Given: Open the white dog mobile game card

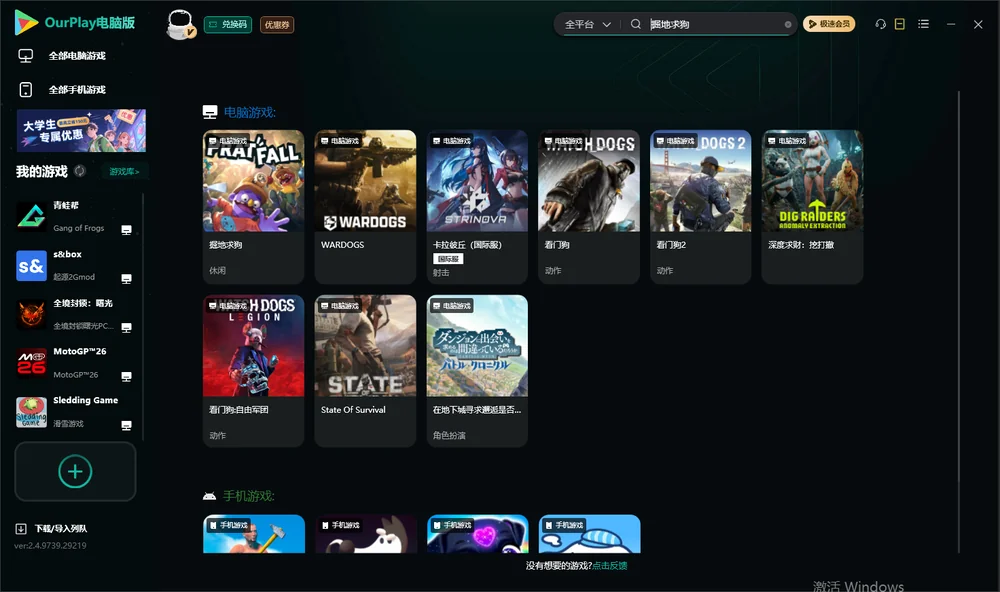Looking at the screenshot, I should point(365,534).
